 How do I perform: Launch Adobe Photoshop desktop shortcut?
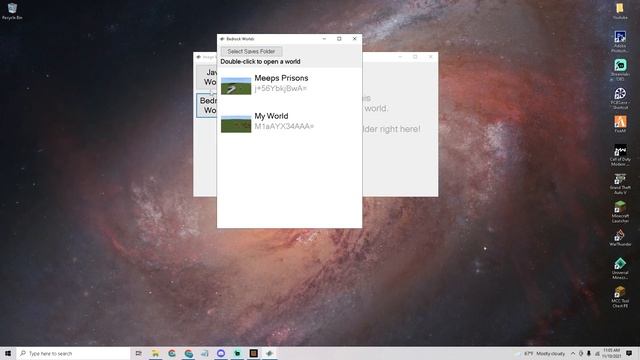pos(620,41)
